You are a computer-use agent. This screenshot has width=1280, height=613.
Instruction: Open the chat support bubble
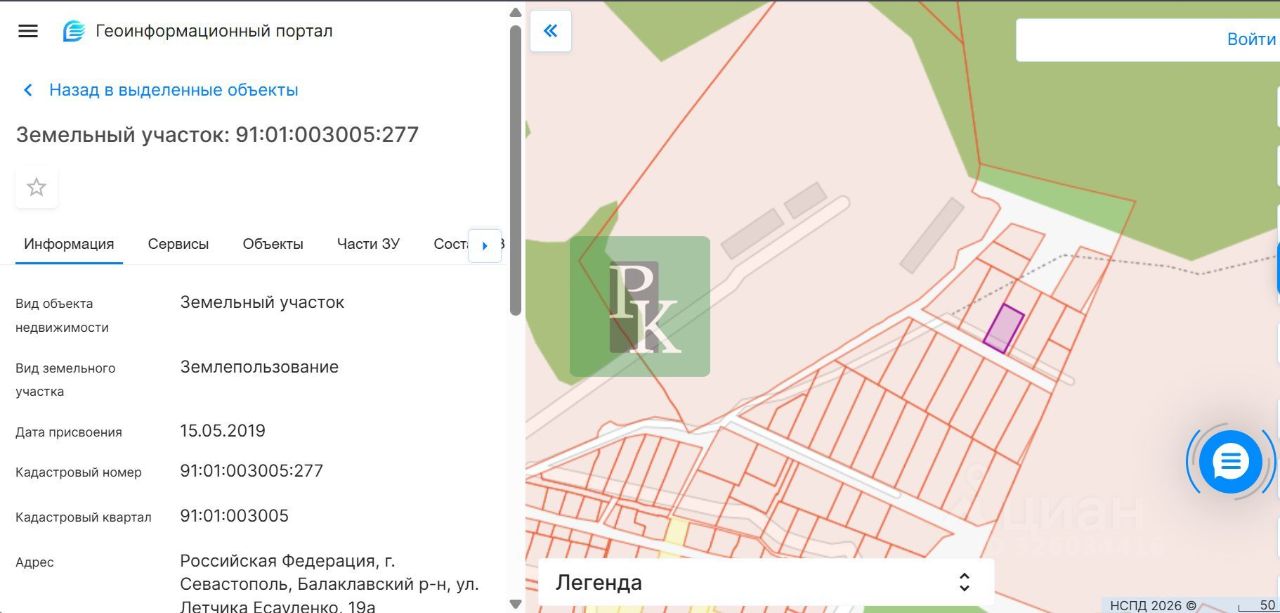click(x=1230, y=462)
